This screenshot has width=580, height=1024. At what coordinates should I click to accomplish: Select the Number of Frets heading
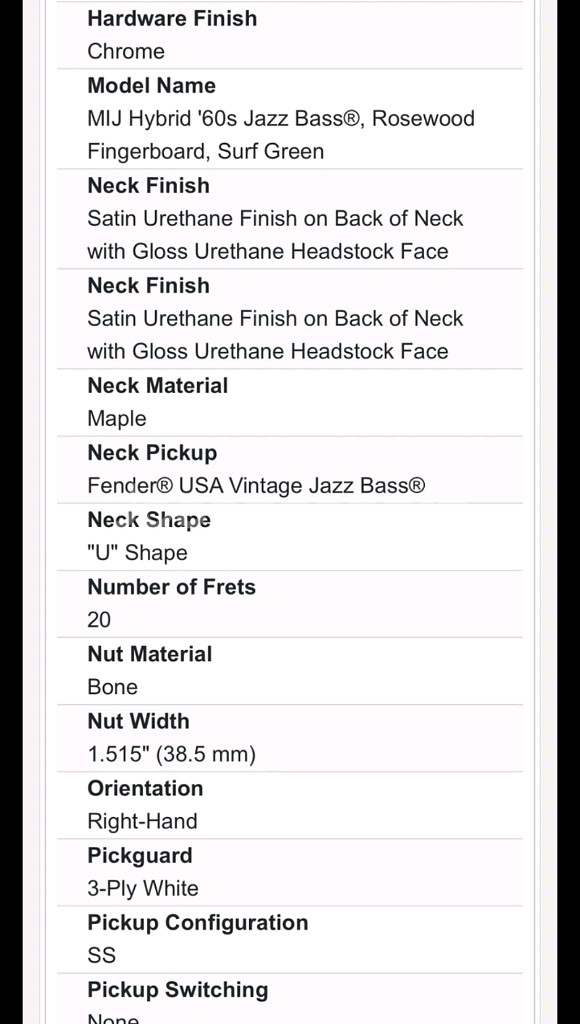[x=172, y=587]
